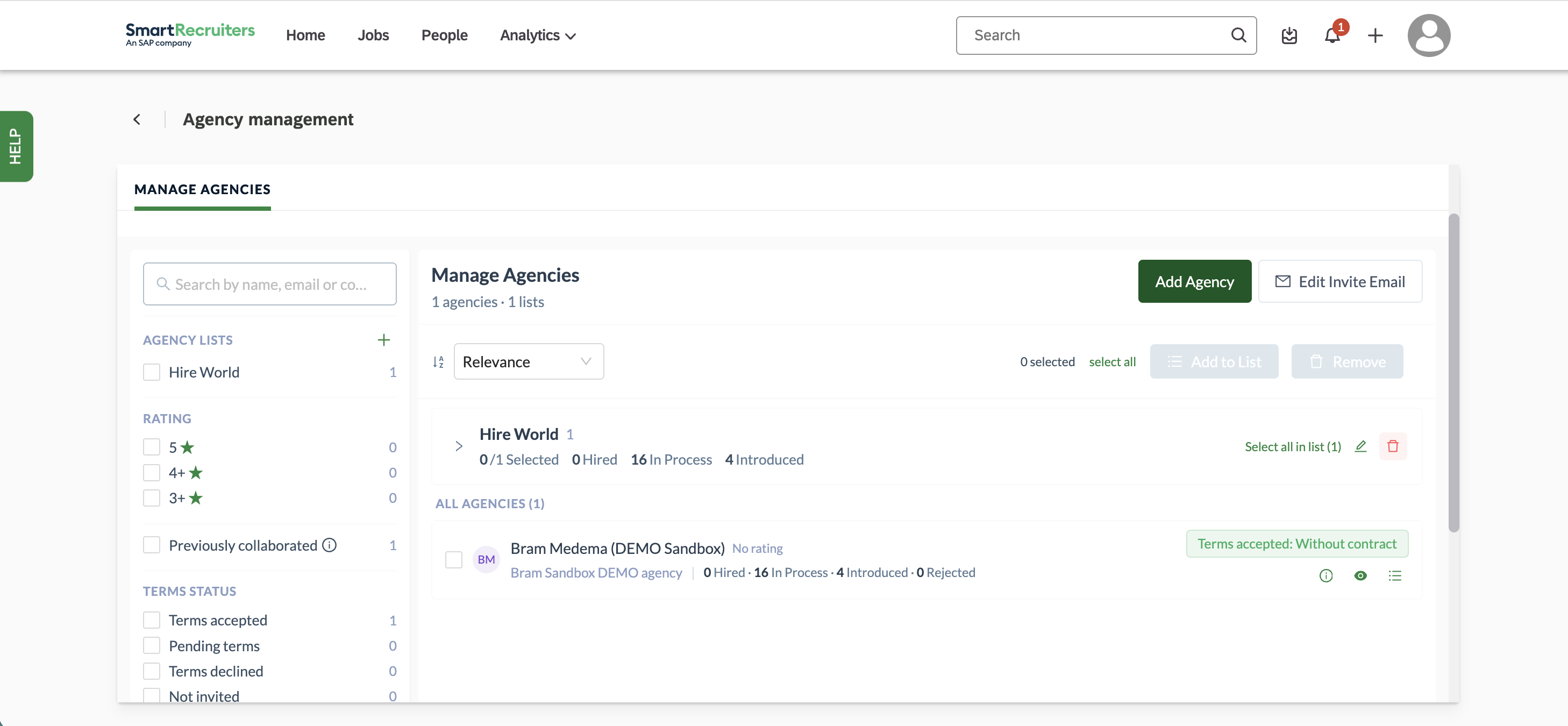Check the Previously collaborated filter
Screen dimensions: 1568x726
tap(152, 545)
